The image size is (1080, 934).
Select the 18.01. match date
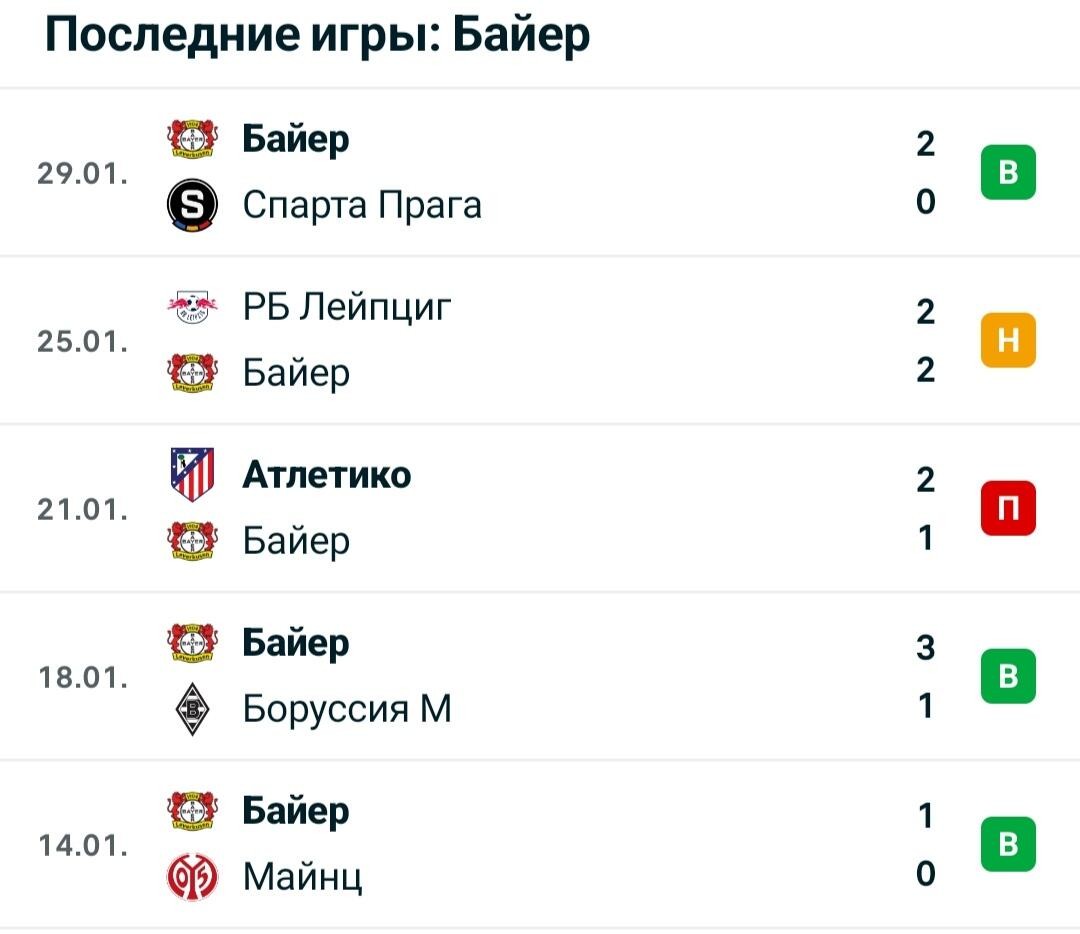tap(83, 678)
